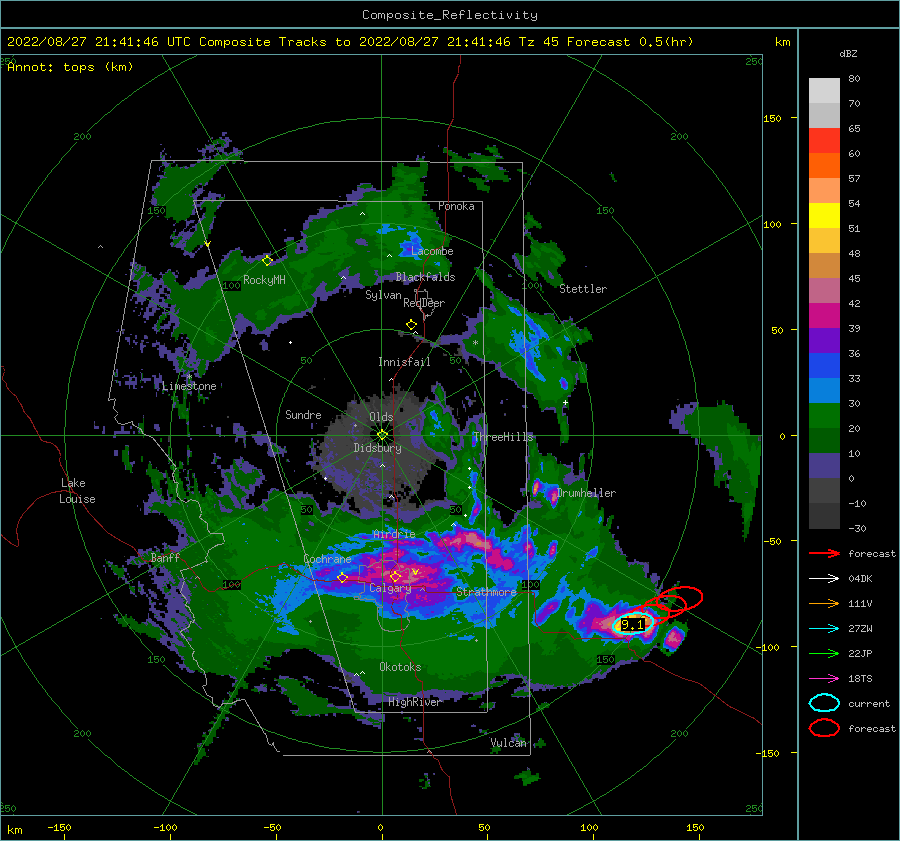The height and width of the screenshot is (841, 900).
Task: Click the Limestone label
Action: point(189,386)
